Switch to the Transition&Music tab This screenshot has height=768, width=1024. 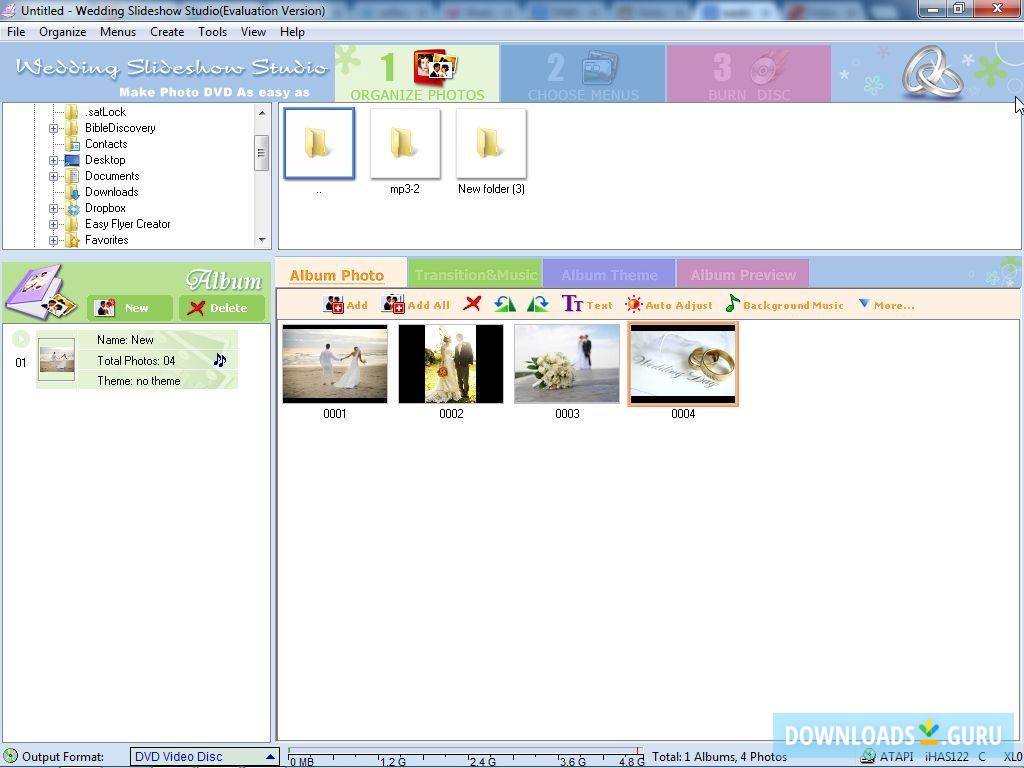click(x=475, y=273)
